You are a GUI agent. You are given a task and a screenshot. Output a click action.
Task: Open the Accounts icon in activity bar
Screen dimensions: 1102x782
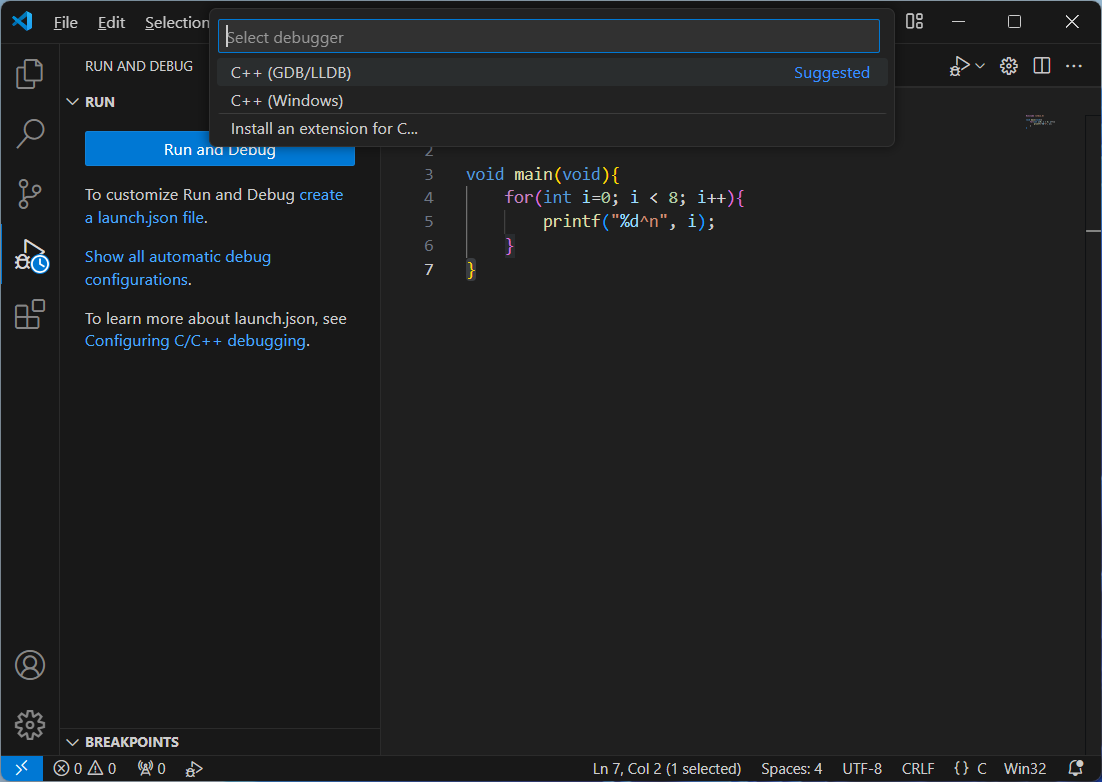[x=30, y=665]
